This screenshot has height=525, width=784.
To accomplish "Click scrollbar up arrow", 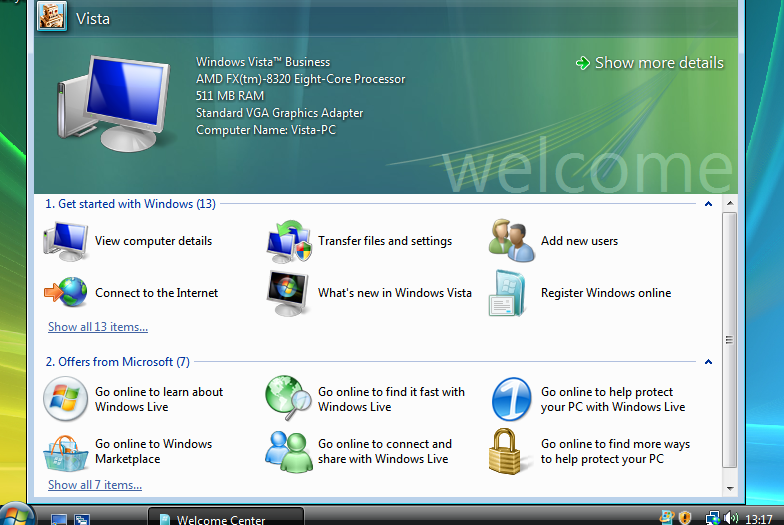I will (730, 204).
